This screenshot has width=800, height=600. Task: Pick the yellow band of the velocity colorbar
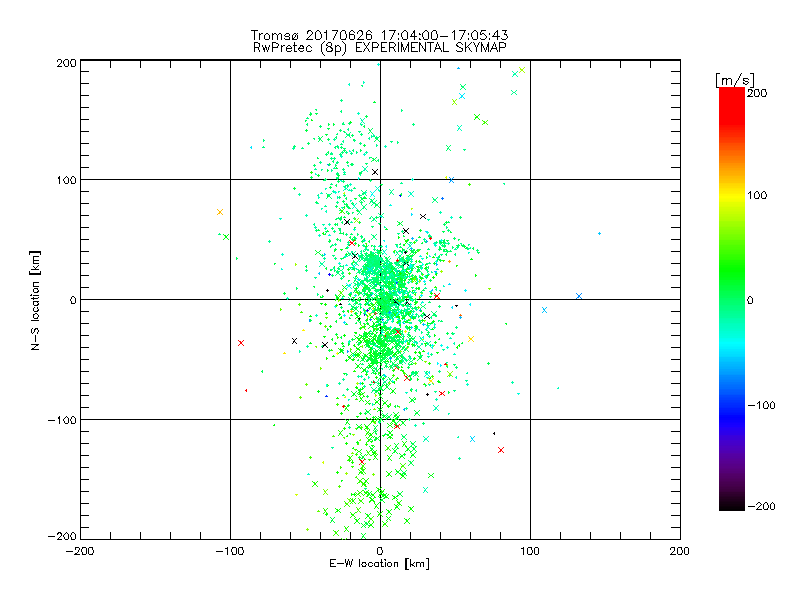tap(732, 195)
